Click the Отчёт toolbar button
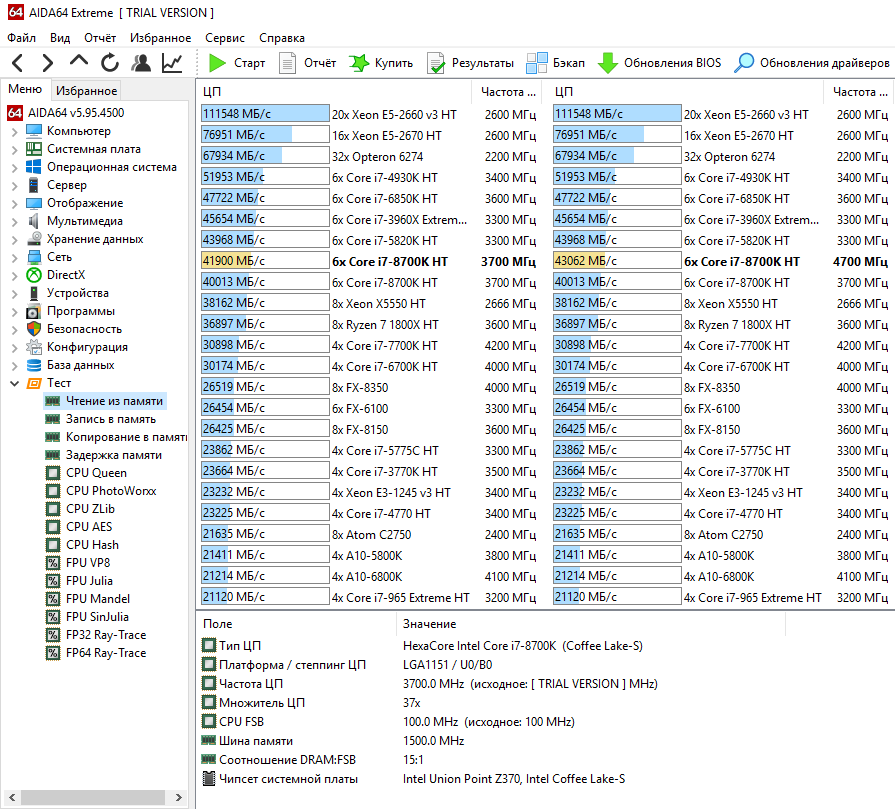895x809 pixels. click(x=307, y=63)
